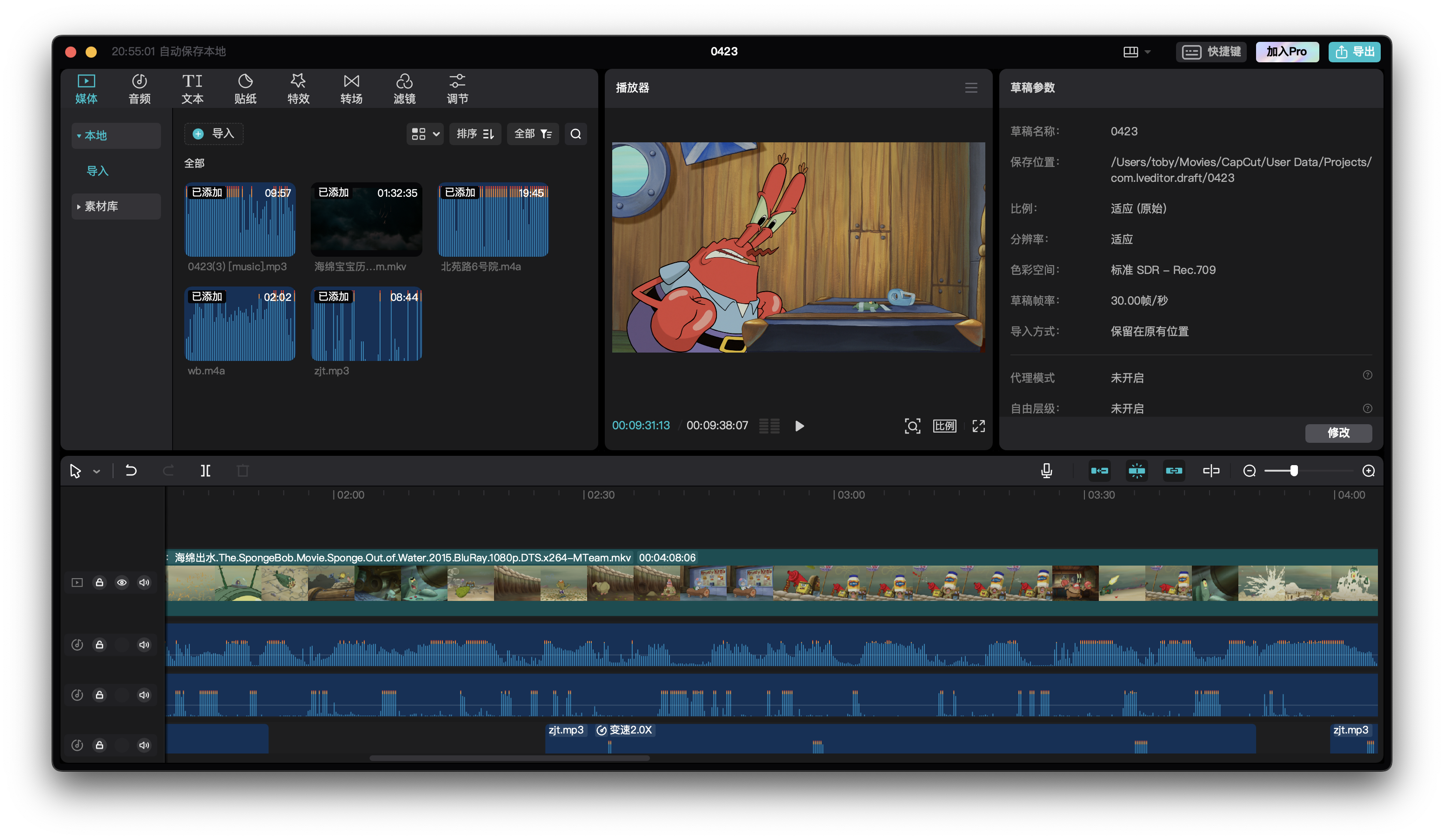Open the grid view mode dropdown
Image resolution: width=1444 pixels, height=840 pixels.
click(425, 134)
